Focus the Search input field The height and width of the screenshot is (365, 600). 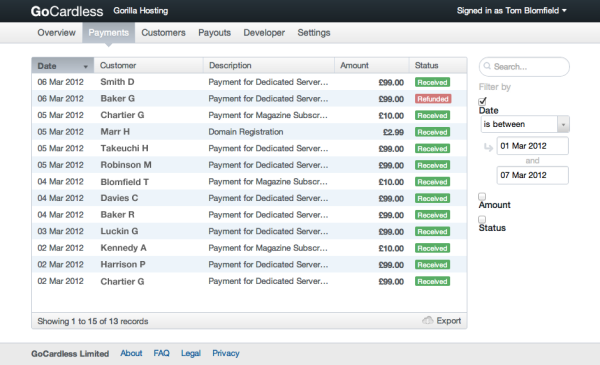tap(524, 67)
